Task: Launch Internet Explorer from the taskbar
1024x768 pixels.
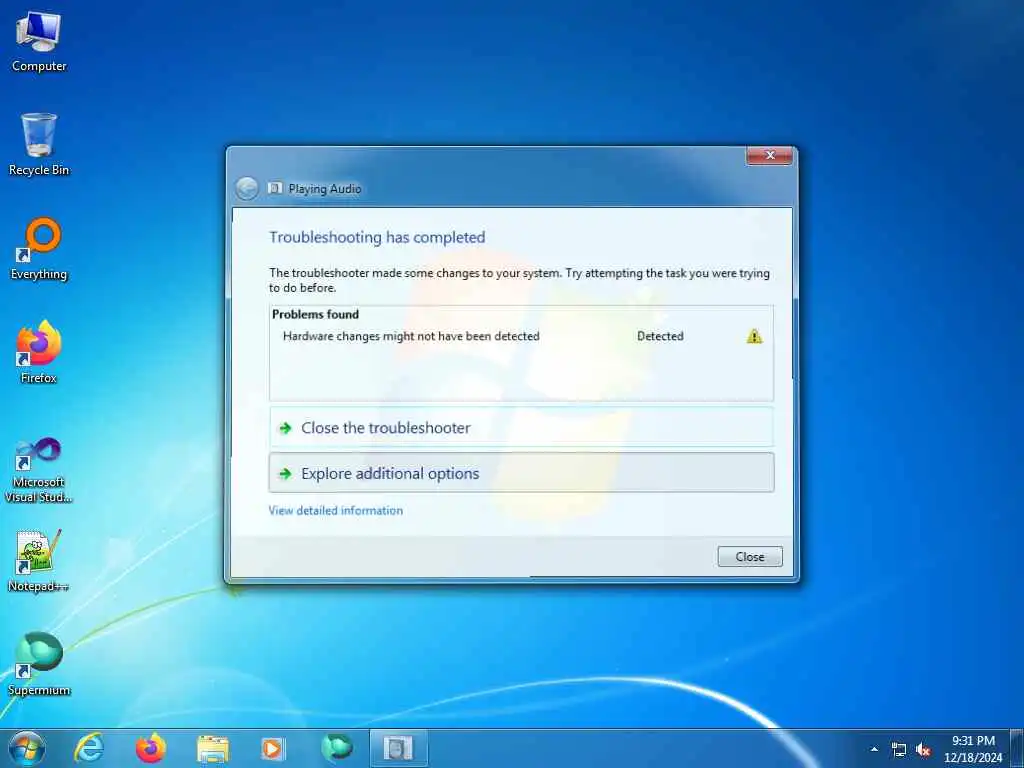Action: coord(89,748)
